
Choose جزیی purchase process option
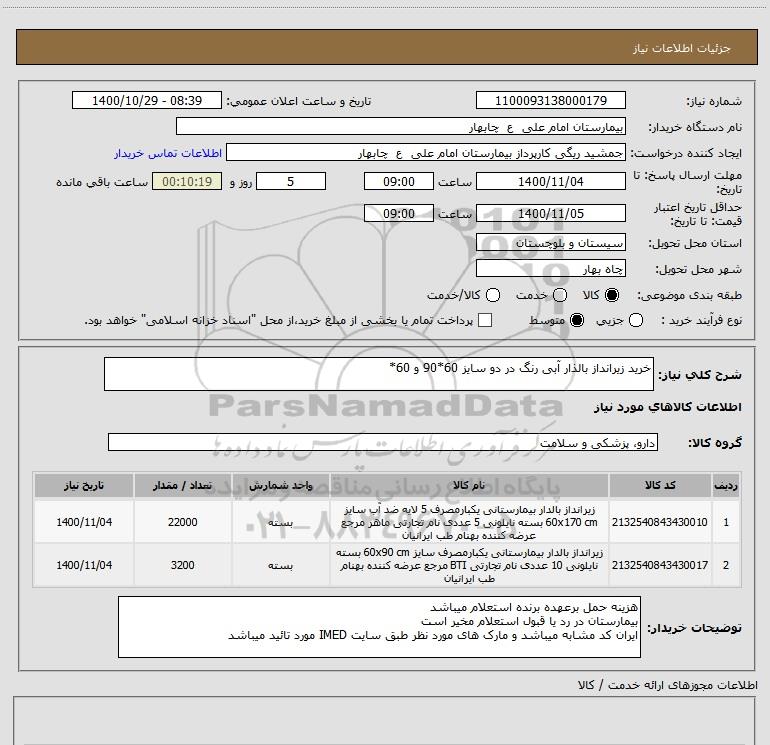tap(636, 320)
